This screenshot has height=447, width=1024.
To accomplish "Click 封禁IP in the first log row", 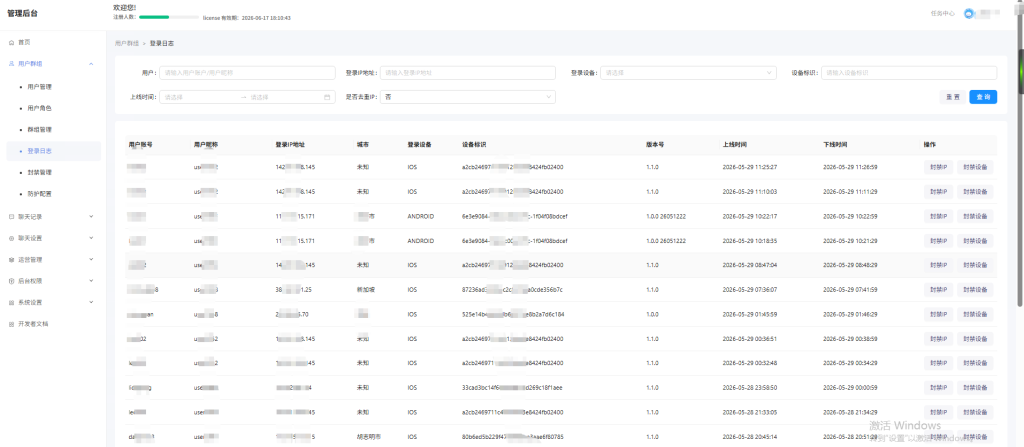I will pyautogui.click(x=938, y=167).
